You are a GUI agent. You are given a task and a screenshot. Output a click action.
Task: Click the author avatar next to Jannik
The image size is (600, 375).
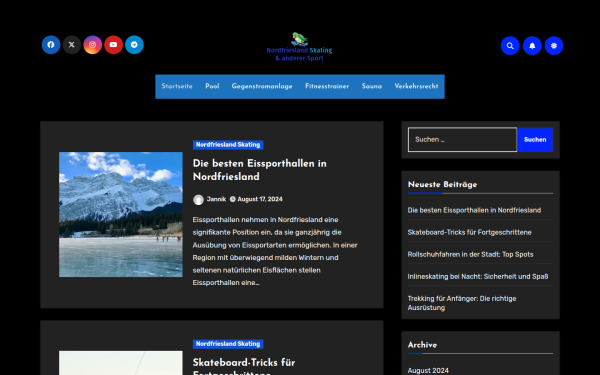pyautogui.click(x=198, y=200)
